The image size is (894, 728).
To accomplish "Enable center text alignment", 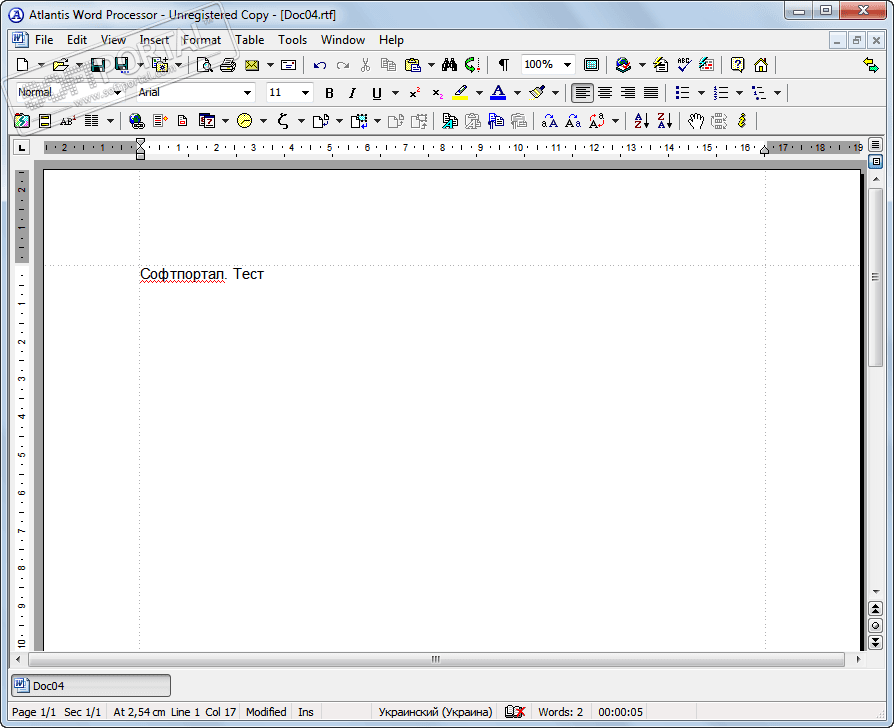I will (x=605, y=93).
